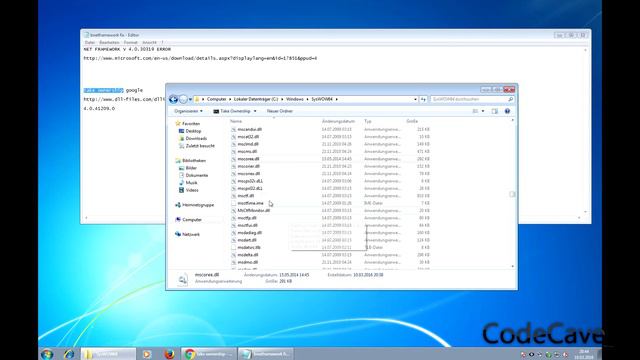Click the dll icon beside mscandui.dll
This screenshot has width=640, height=360.
click(233, 129)
